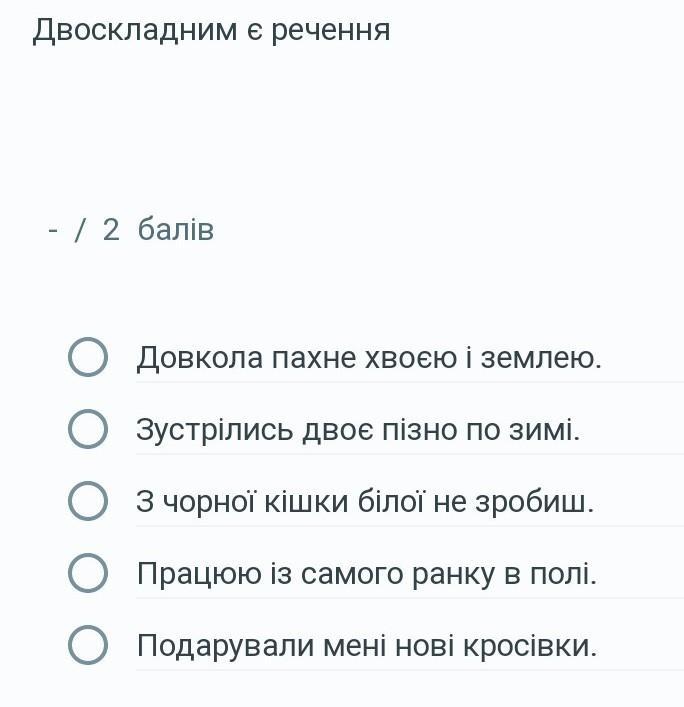Pick radio for 'Подарували мені нові кросівки'

click(x=88, y=645)
